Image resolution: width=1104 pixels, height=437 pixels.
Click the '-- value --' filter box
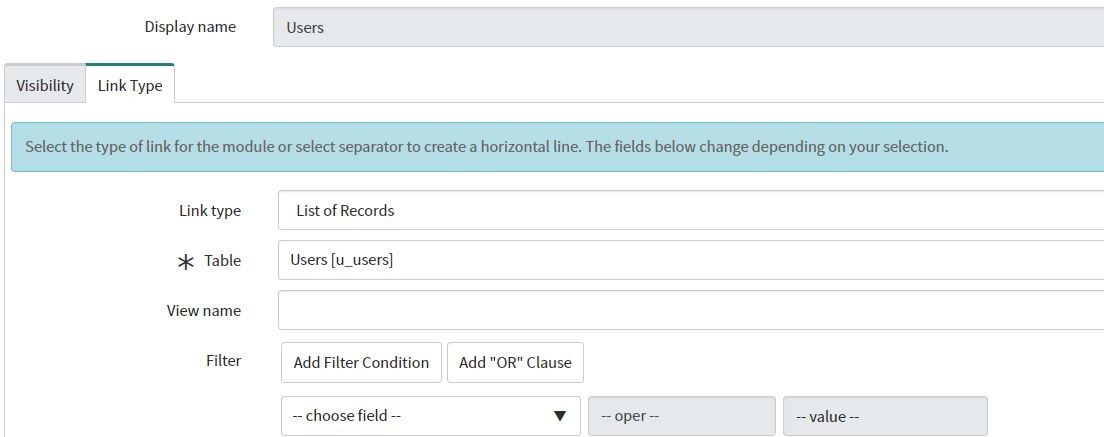coord(885,416)
